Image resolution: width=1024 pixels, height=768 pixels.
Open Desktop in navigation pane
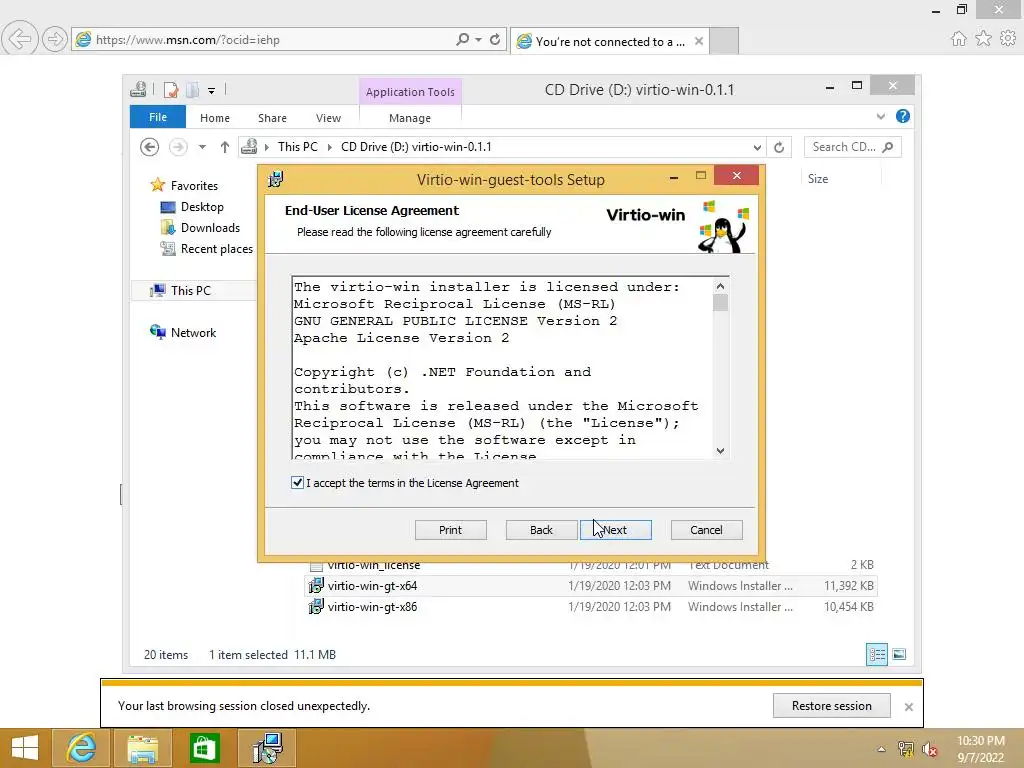202,207
